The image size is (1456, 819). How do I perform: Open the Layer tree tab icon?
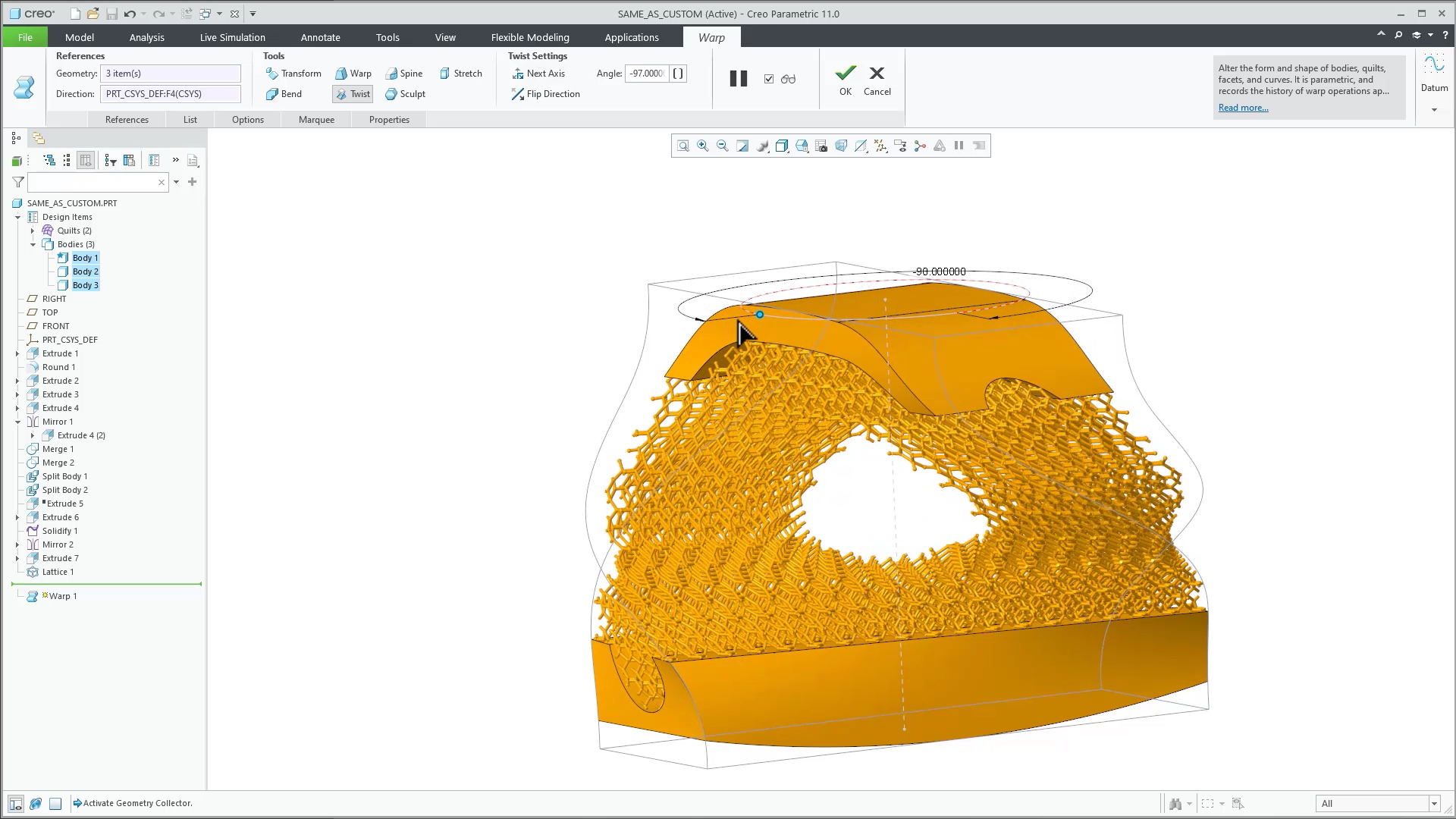click(38, 138)
